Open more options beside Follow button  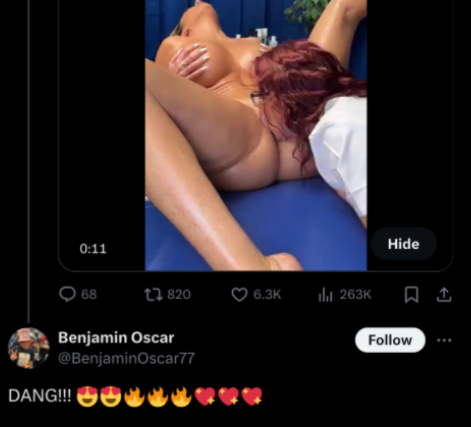pos(444,340)
